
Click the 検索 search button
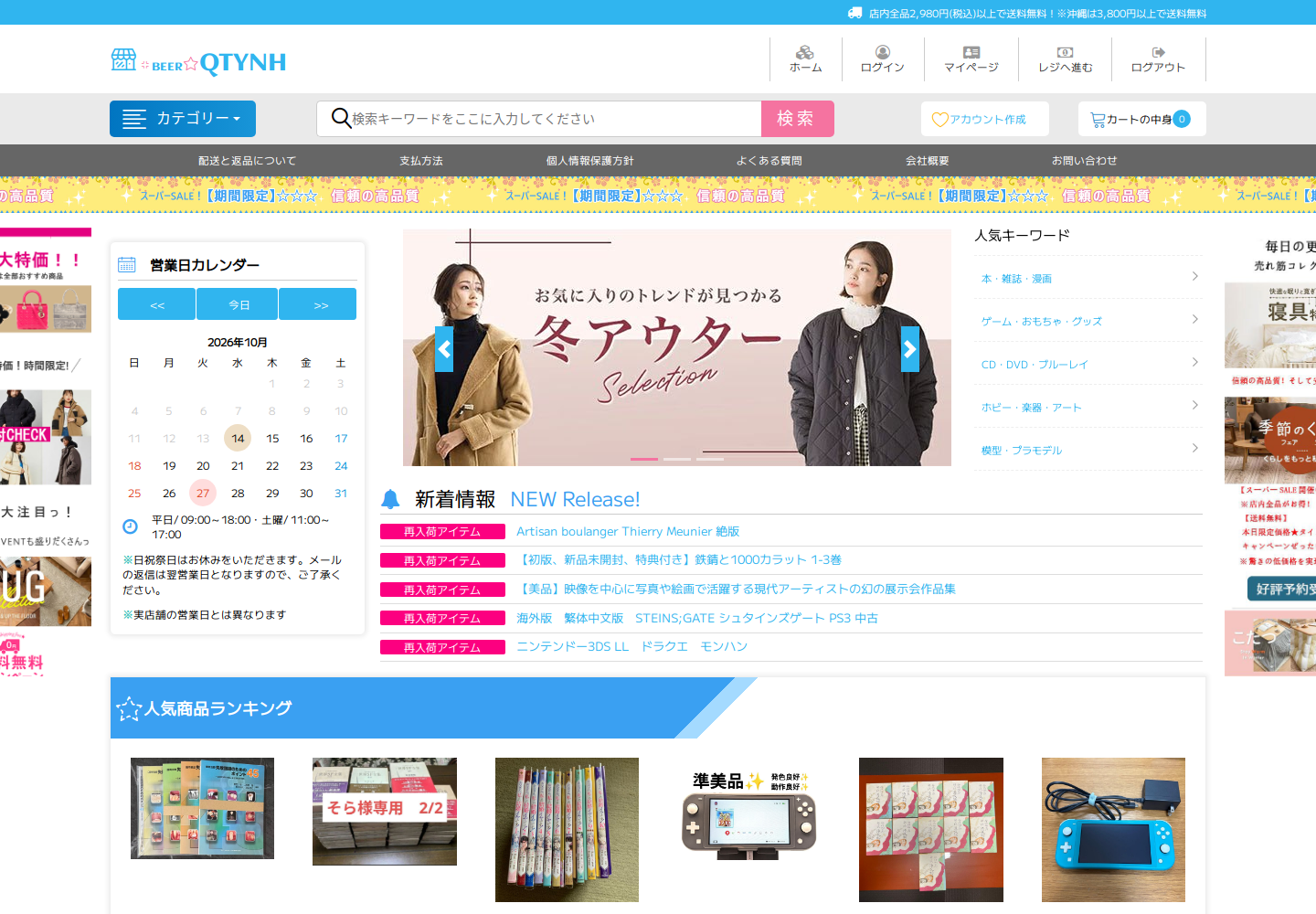pos(797,119)
